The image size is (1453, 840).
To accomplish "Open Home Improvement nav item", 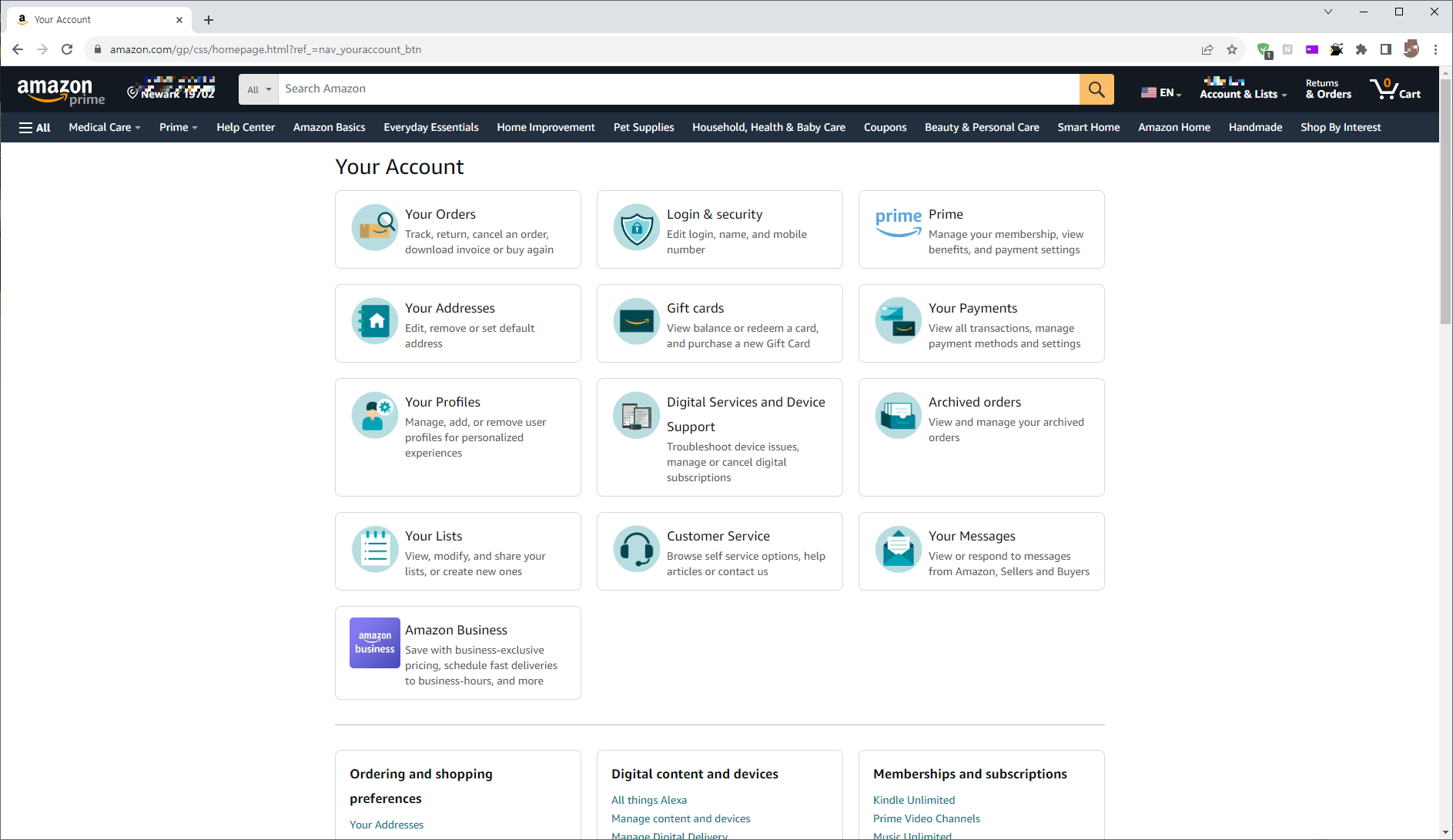I will (x=546, y=128).
